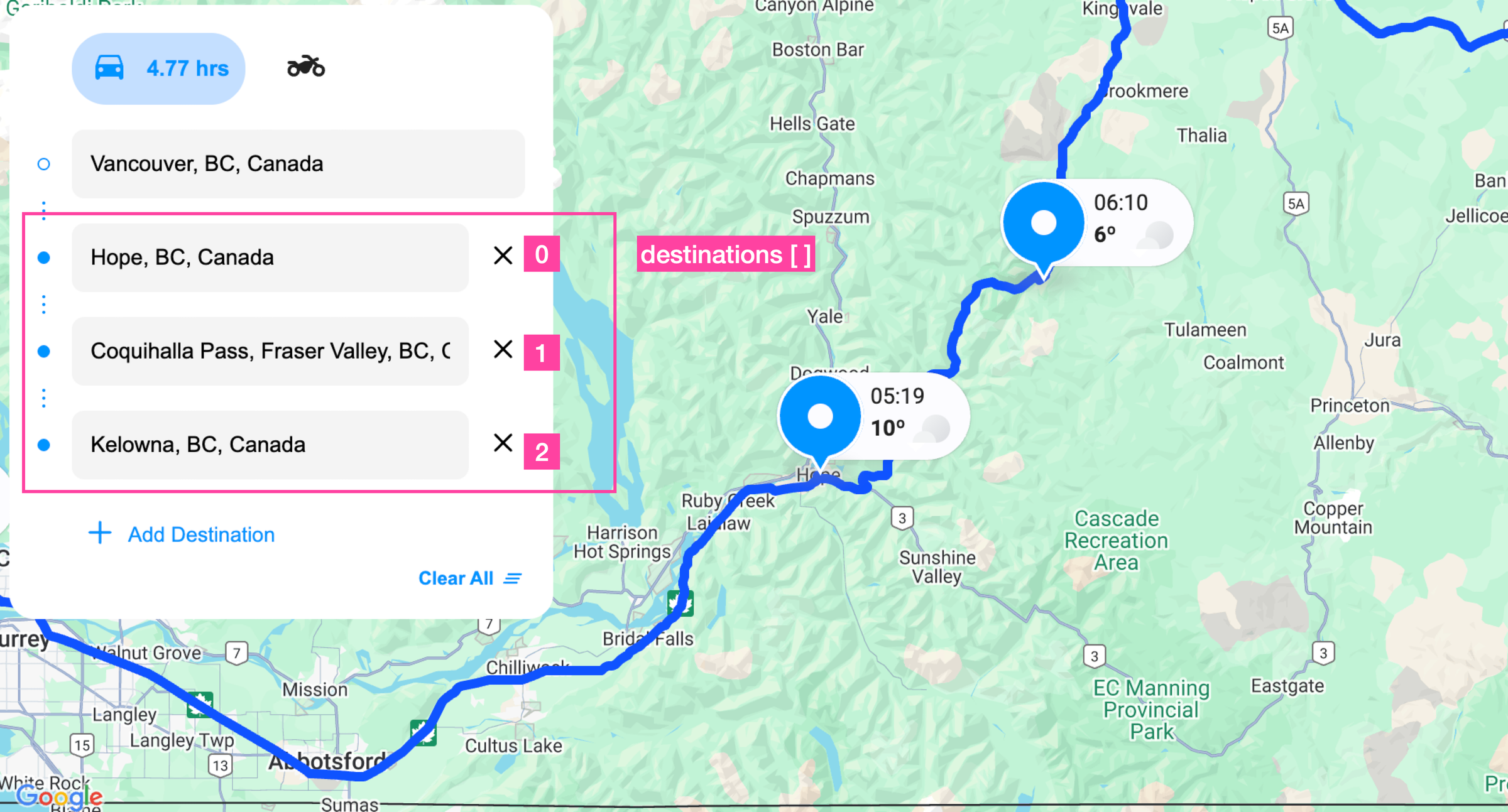Click the drag handle above Kelowna
The width and height of the screenshot is (1508, 812).
pyautogui.click(x=43, y=396)
